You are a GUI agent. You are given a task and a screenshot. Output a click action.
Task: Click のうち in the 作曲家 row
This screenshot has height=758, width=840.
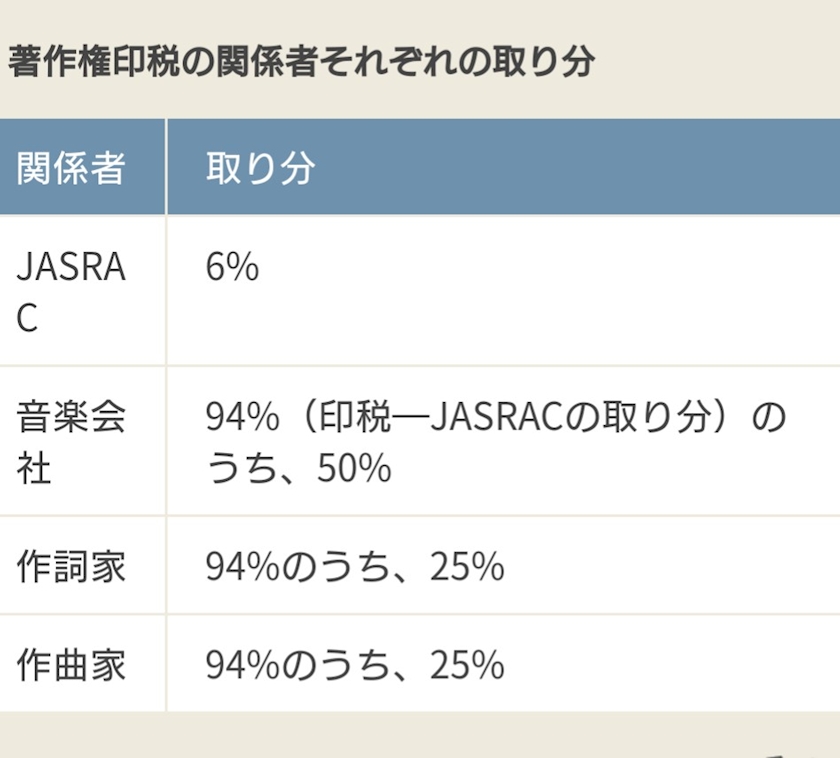pos(335,665)
